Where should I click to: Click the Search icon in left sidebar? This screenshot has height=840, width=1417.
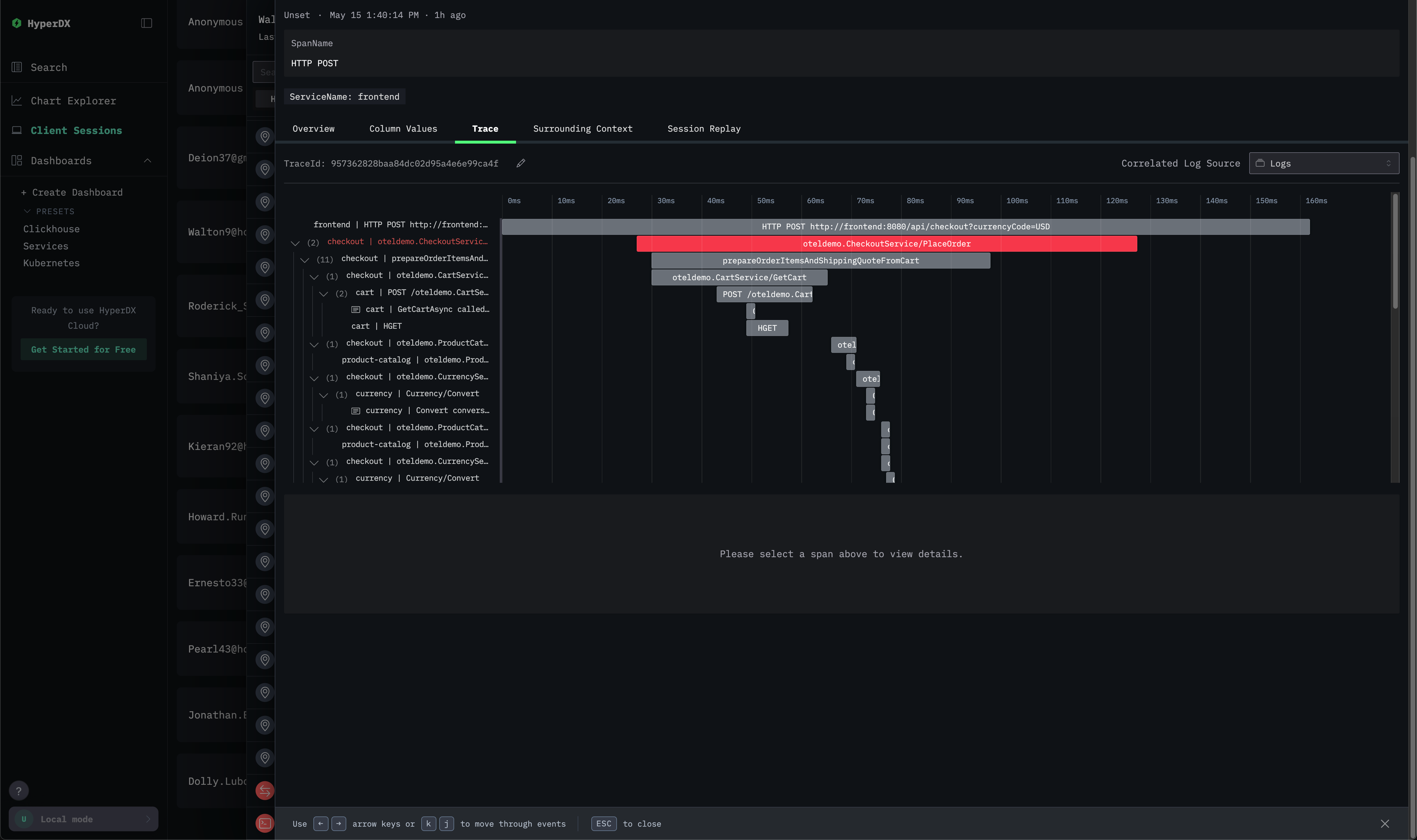tap(17, 67)
